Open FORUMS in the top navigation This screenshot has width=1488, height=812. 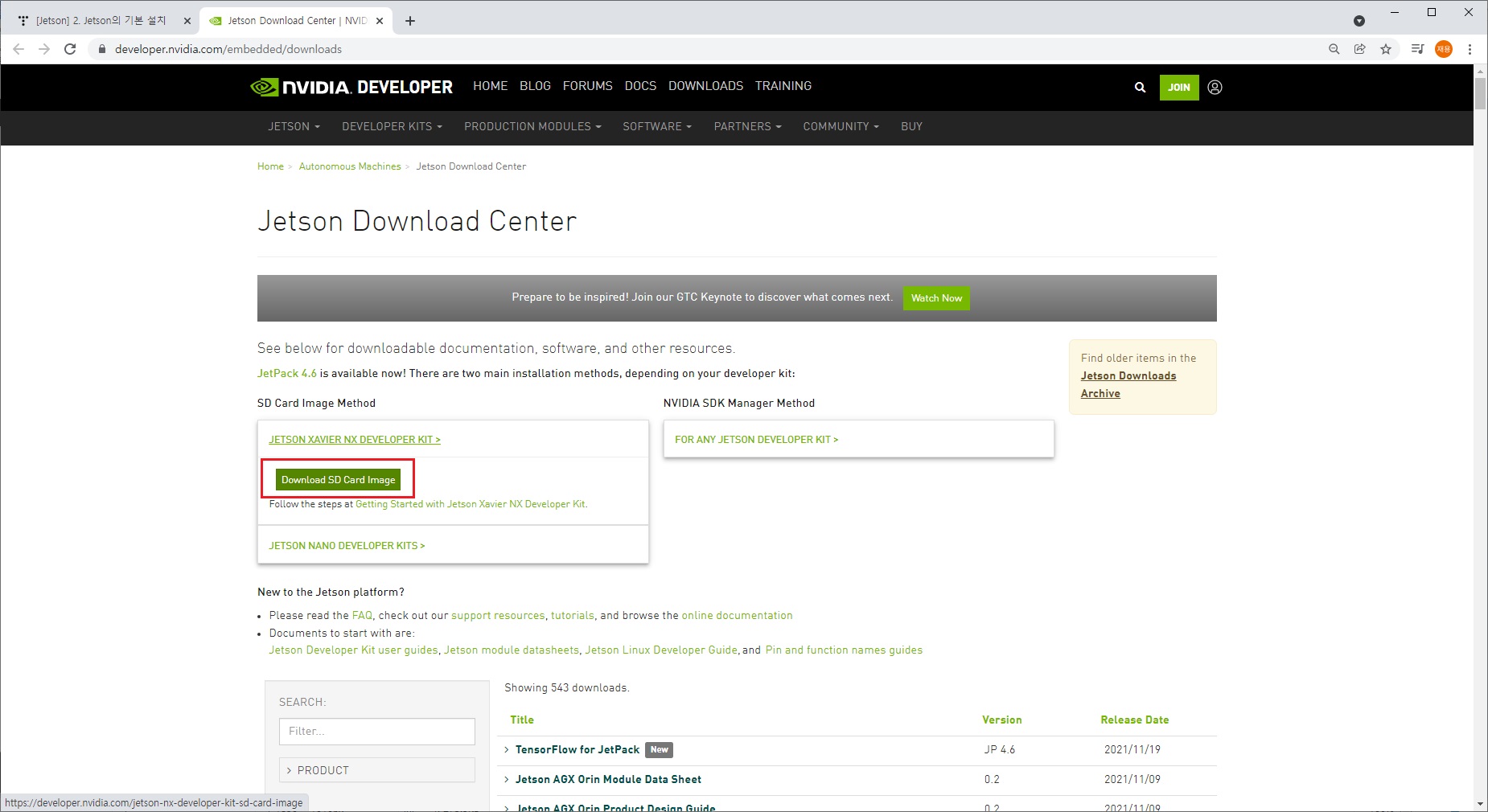pyautogui.click(x=588, y=86)
